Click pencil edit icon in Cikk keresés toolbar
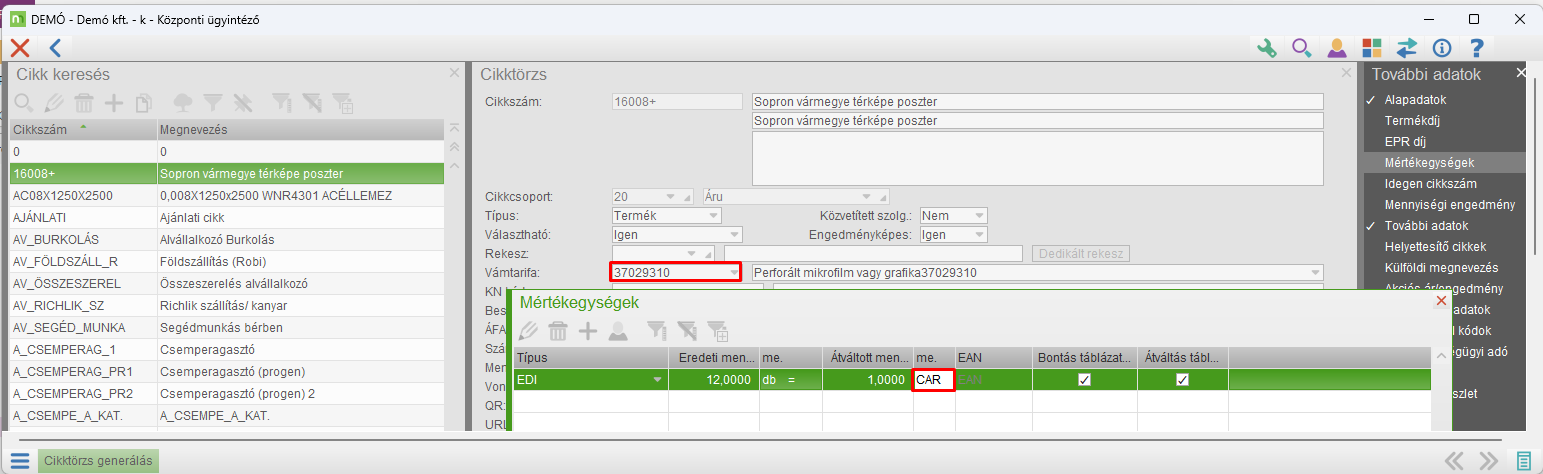The width and height of the screenshot is (1543, 474). [54, 102]
